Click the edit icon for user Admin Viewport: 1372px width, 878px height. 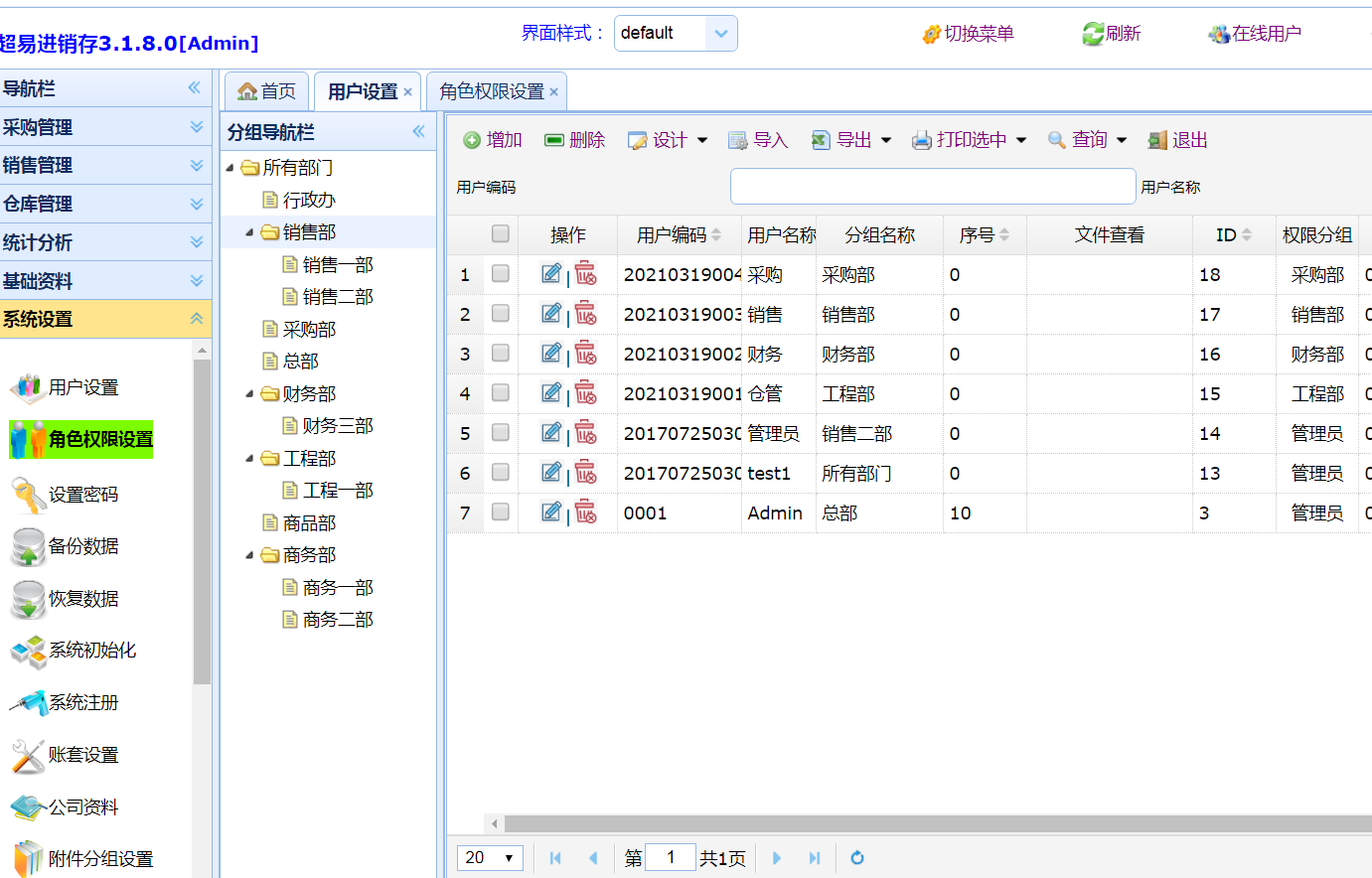551,512
